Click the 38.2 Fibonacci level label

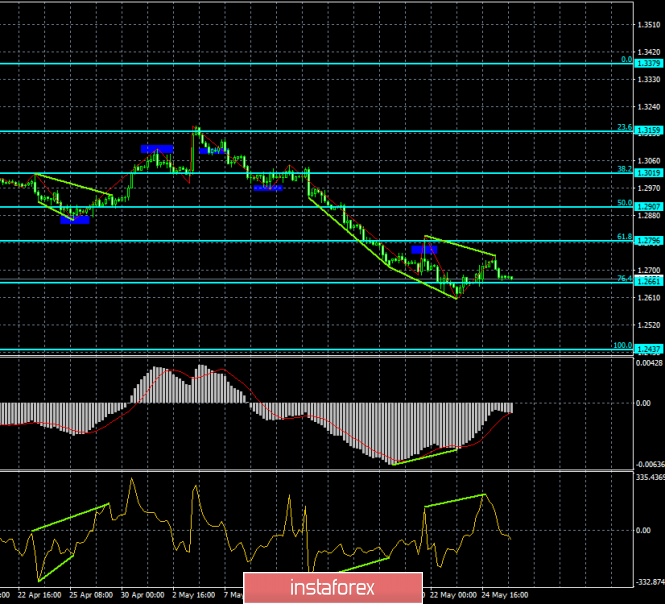point(624,169)
